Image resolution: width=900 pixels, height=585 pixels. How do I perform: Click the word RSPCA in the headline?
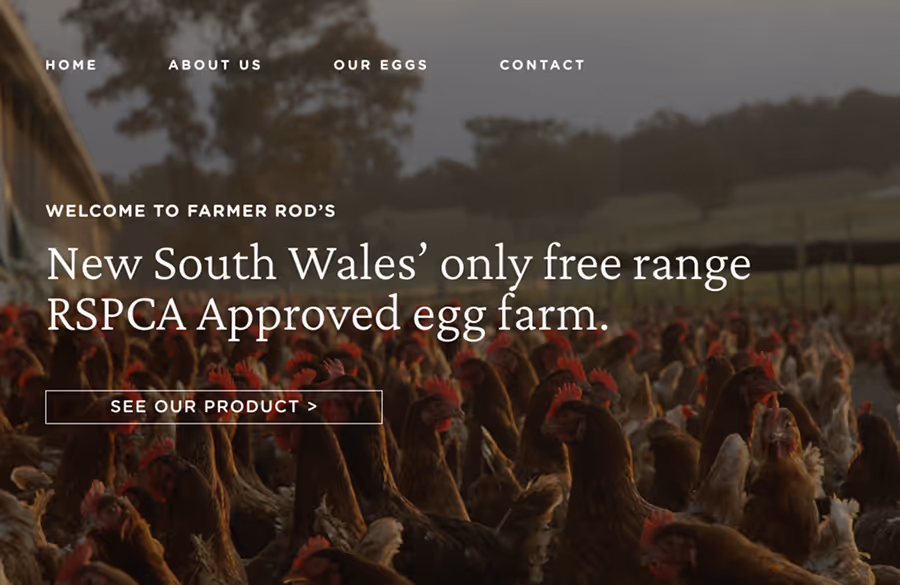(x=117, y=314)
